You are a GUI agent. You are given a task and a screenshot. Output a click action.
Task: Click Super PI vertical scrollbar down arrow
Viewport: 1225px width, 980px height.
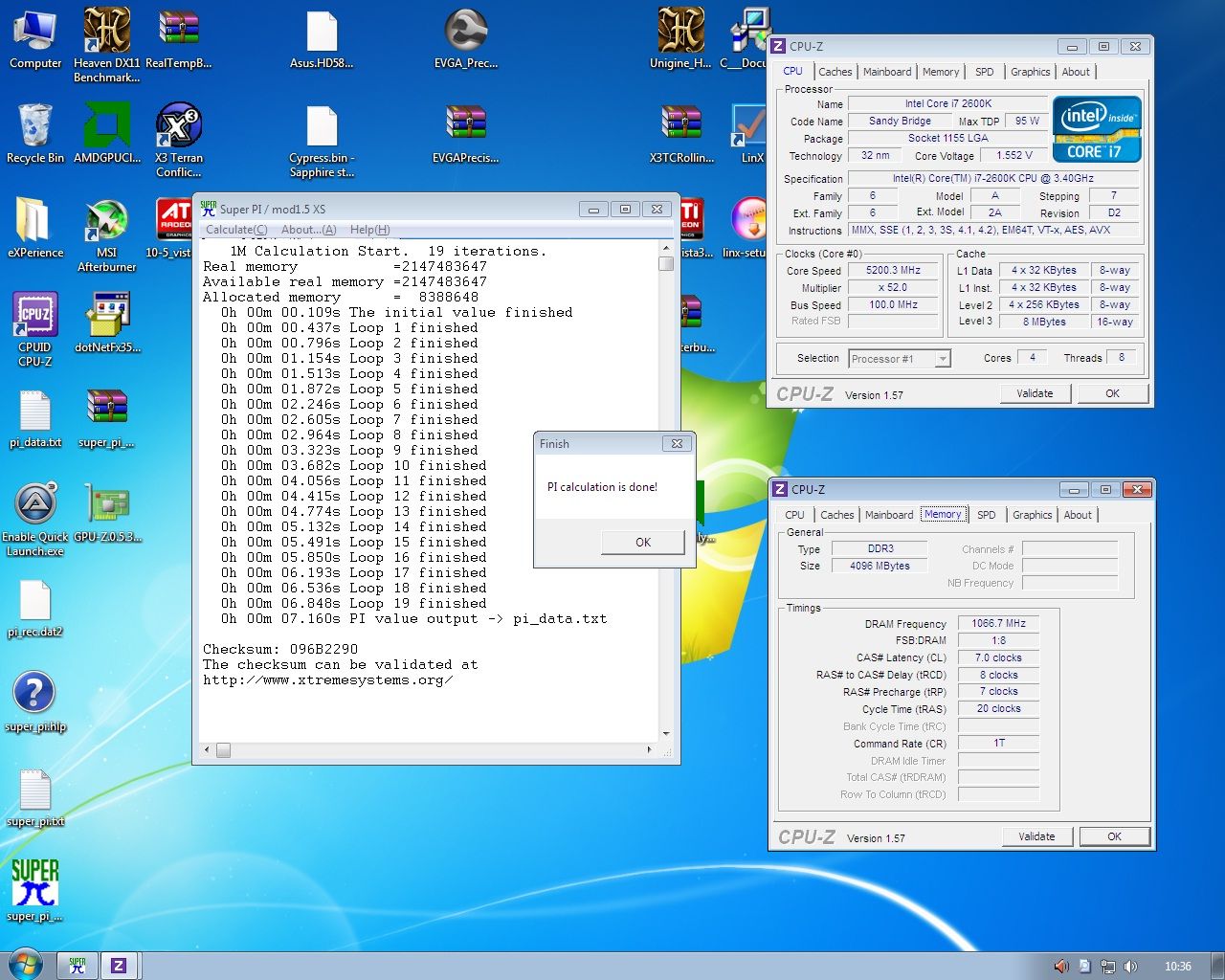tap(666, 734)
